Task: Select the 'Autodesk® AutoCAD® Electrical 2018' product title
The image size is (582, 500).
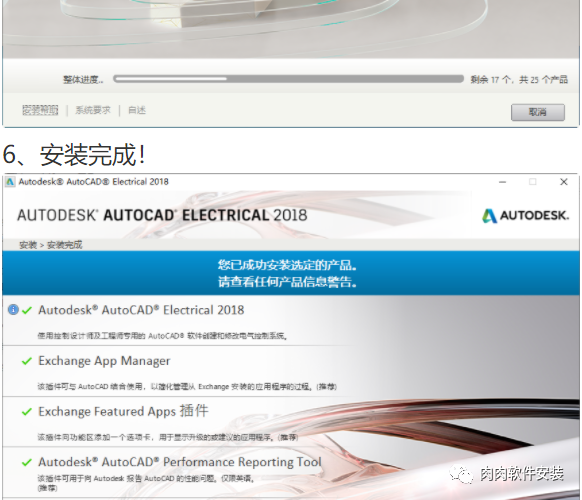Action: pos(141,310)
